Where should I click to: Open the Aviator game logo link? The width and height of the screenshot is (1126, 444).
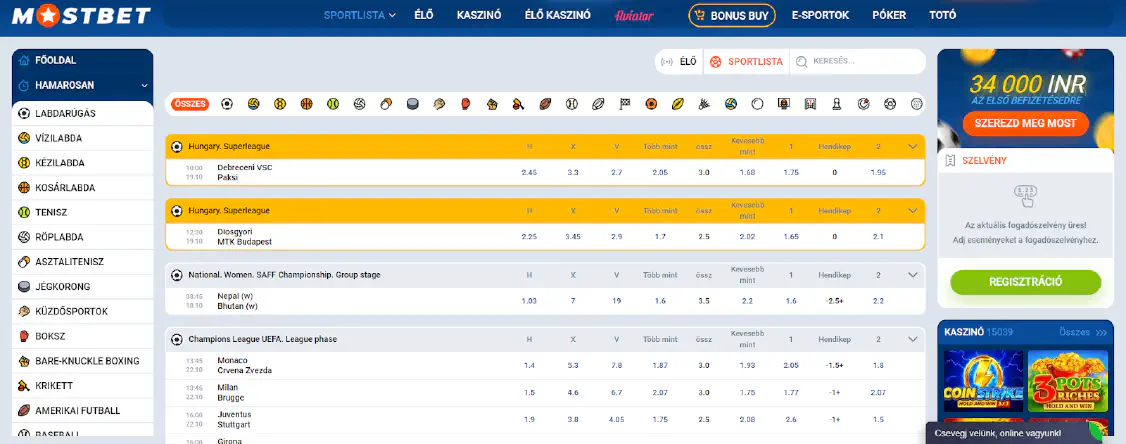coord(634,15)
